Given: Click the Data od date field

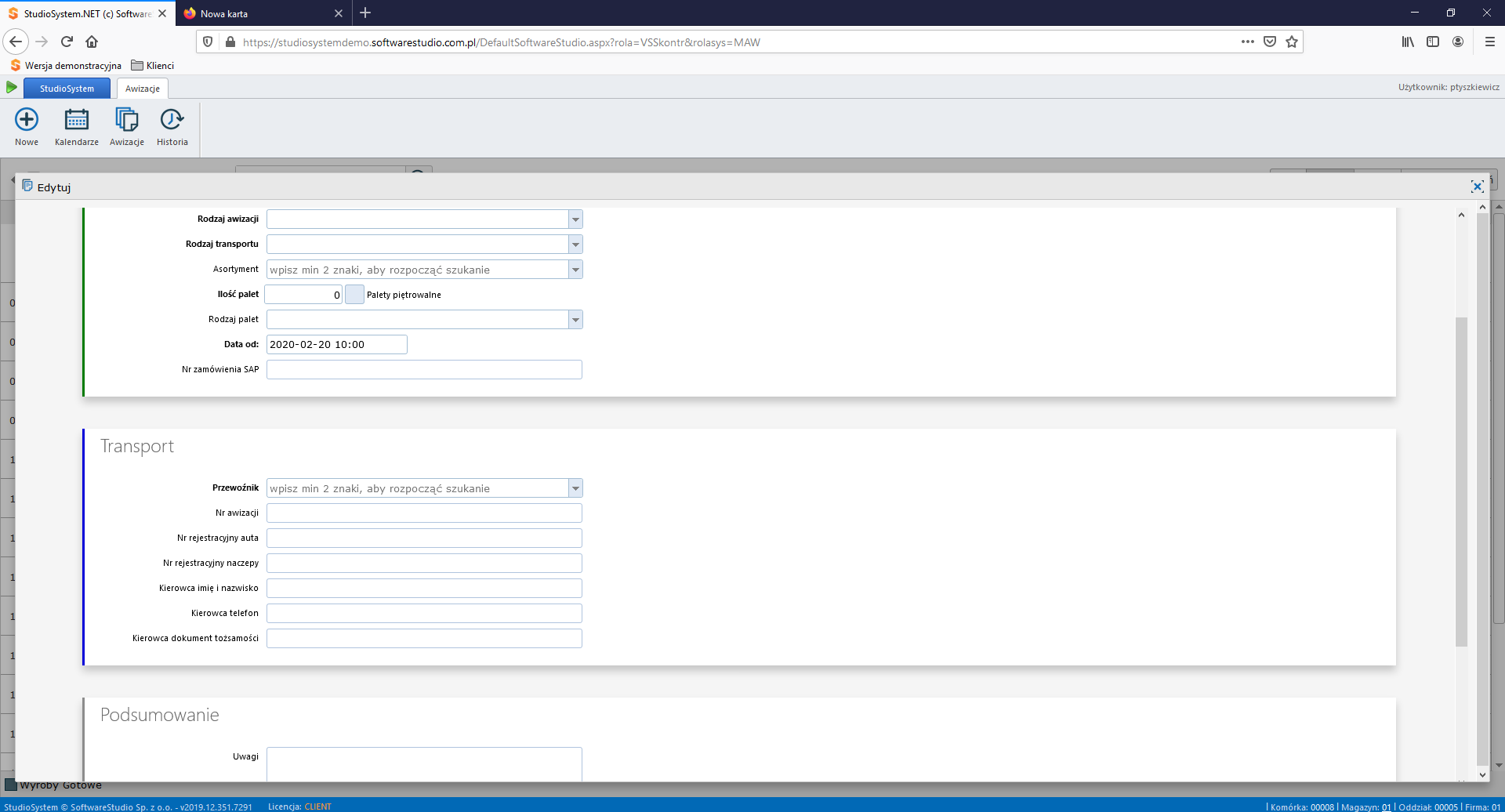Looking at the screenshot, I should (336, 344).
